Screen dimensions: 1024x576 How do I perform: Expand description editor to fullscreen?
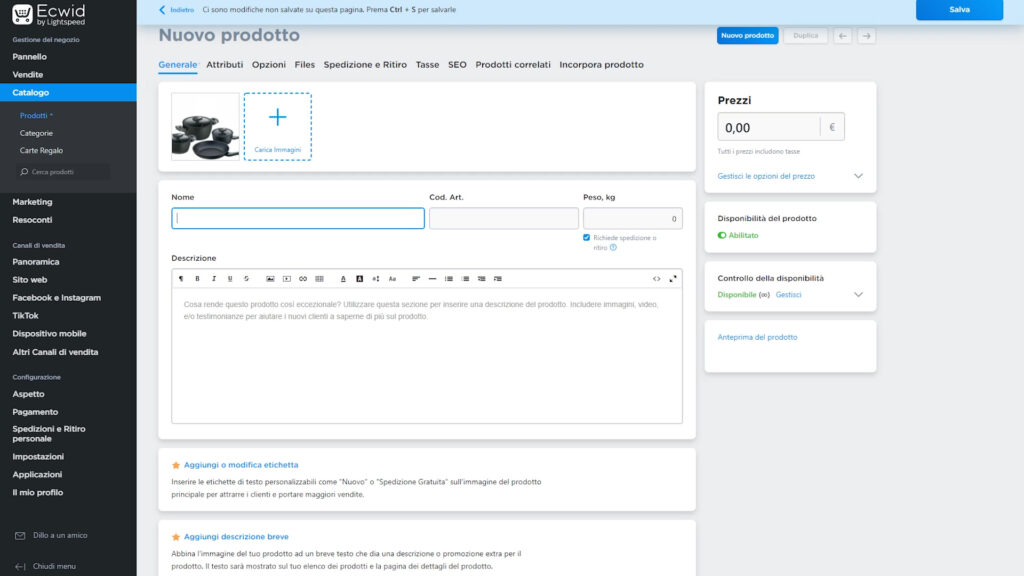(x=673, y=278)
